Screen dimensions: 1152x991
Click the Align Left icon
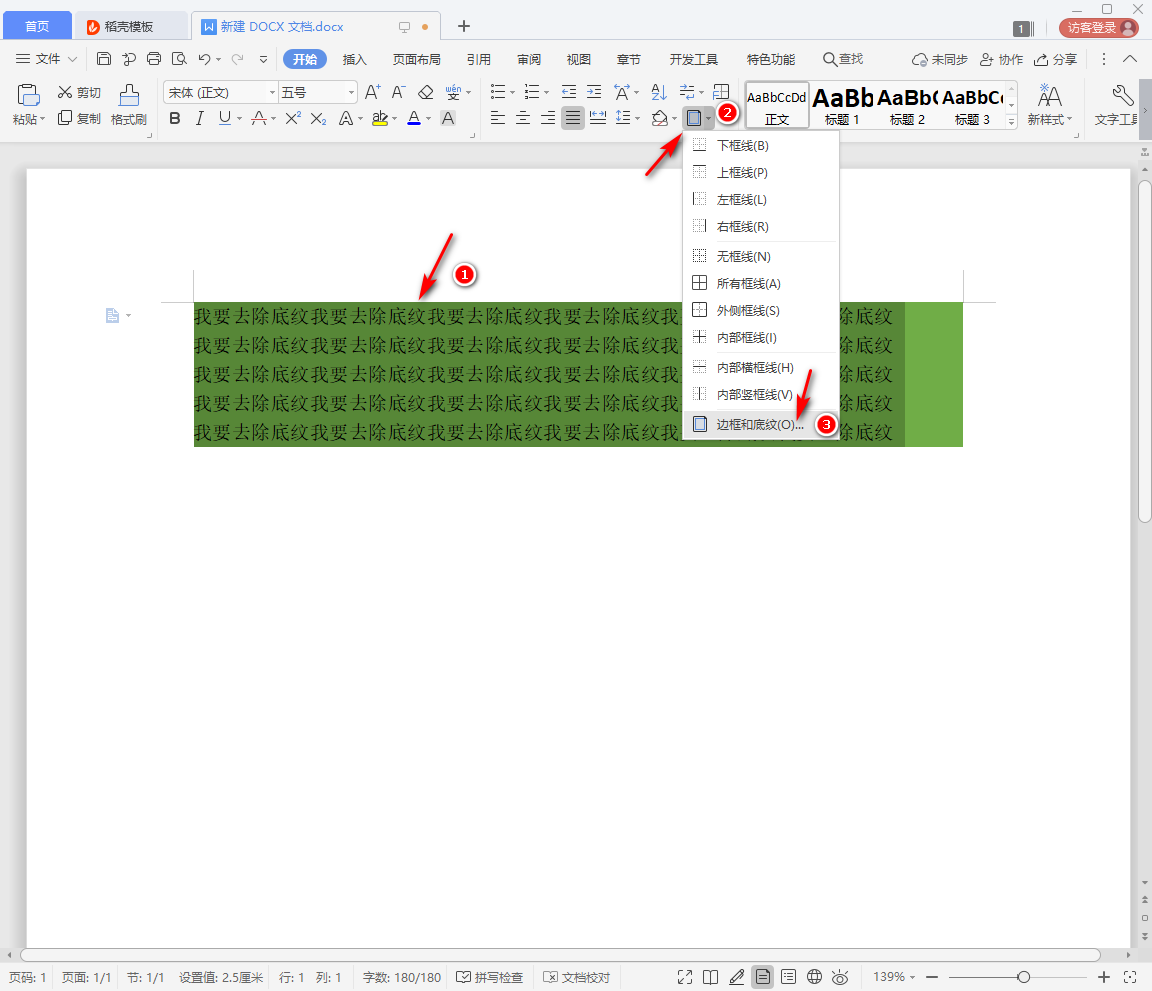coord(497,118)
